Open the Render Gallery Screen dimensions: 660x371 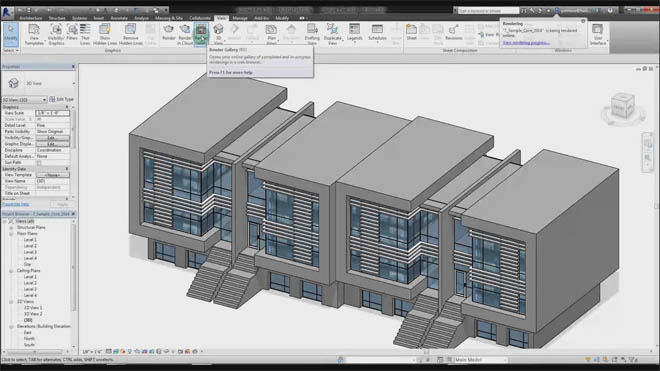tap(201, 34)
